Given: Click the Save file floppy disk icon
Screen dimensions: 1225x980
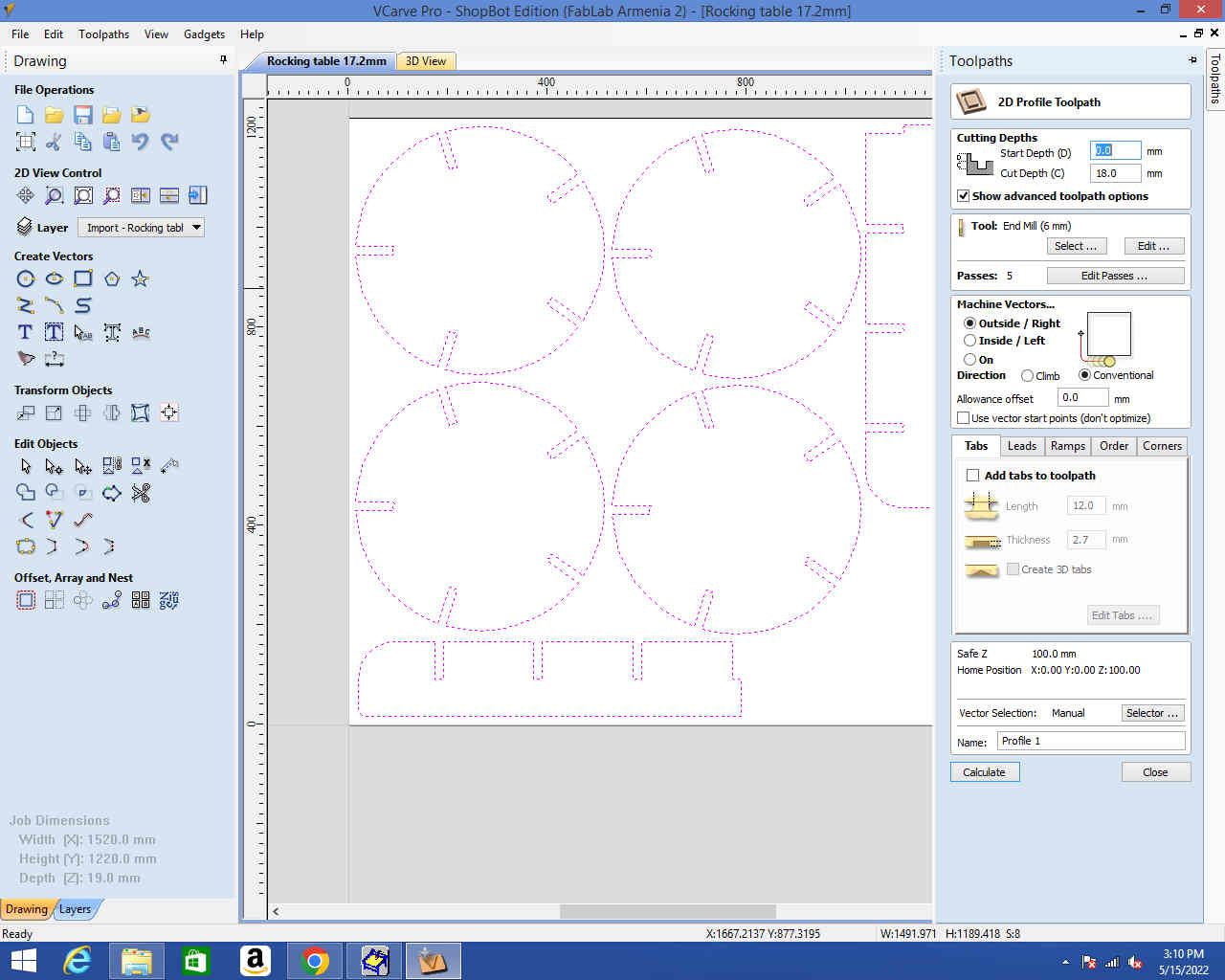Looking at the screenshot, I should 83,115.
